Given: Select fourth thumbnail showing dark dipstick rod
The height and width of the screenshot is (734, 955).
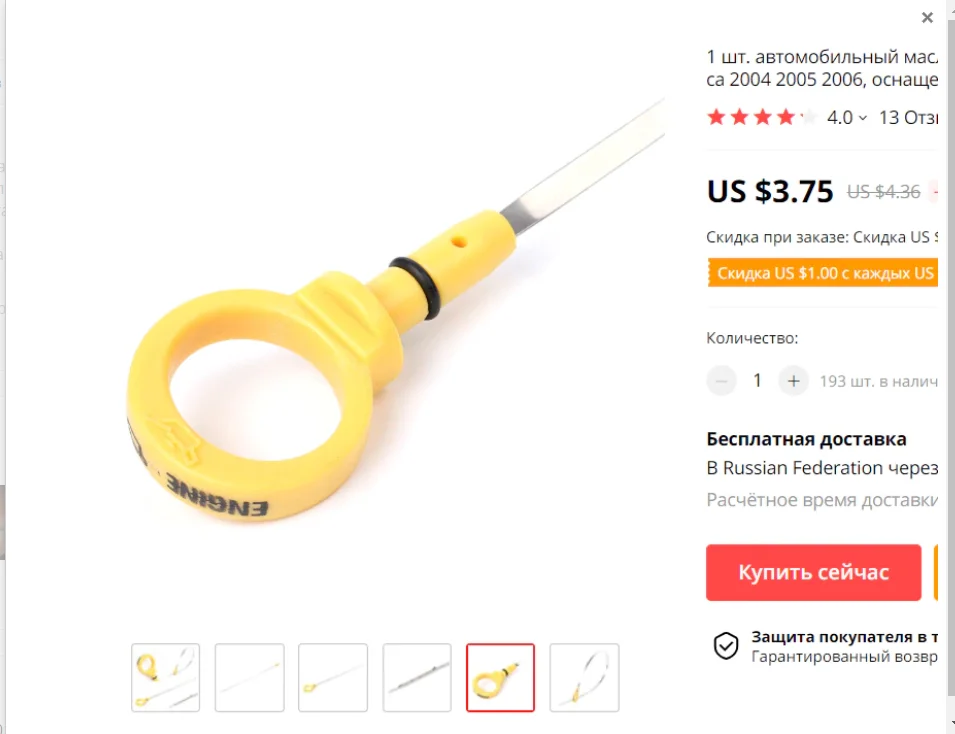Looking at the screenshot, I should tap(417, 677).
